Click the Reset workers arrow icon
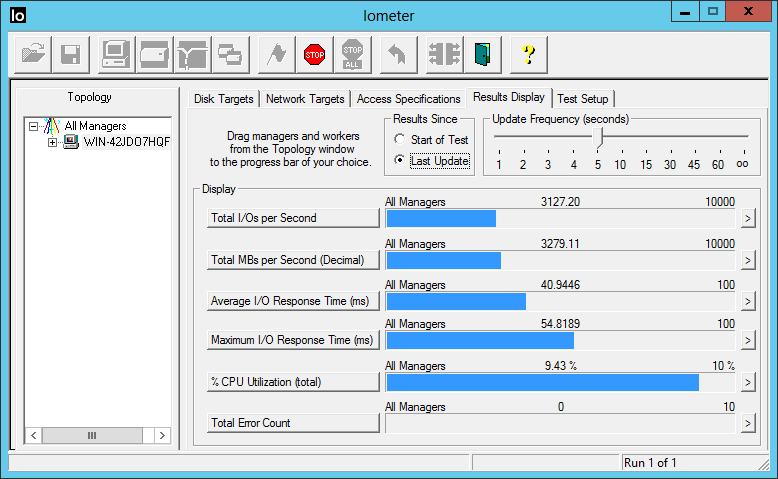This screenshot has width=778, height=479. click(x=397, y=55)
